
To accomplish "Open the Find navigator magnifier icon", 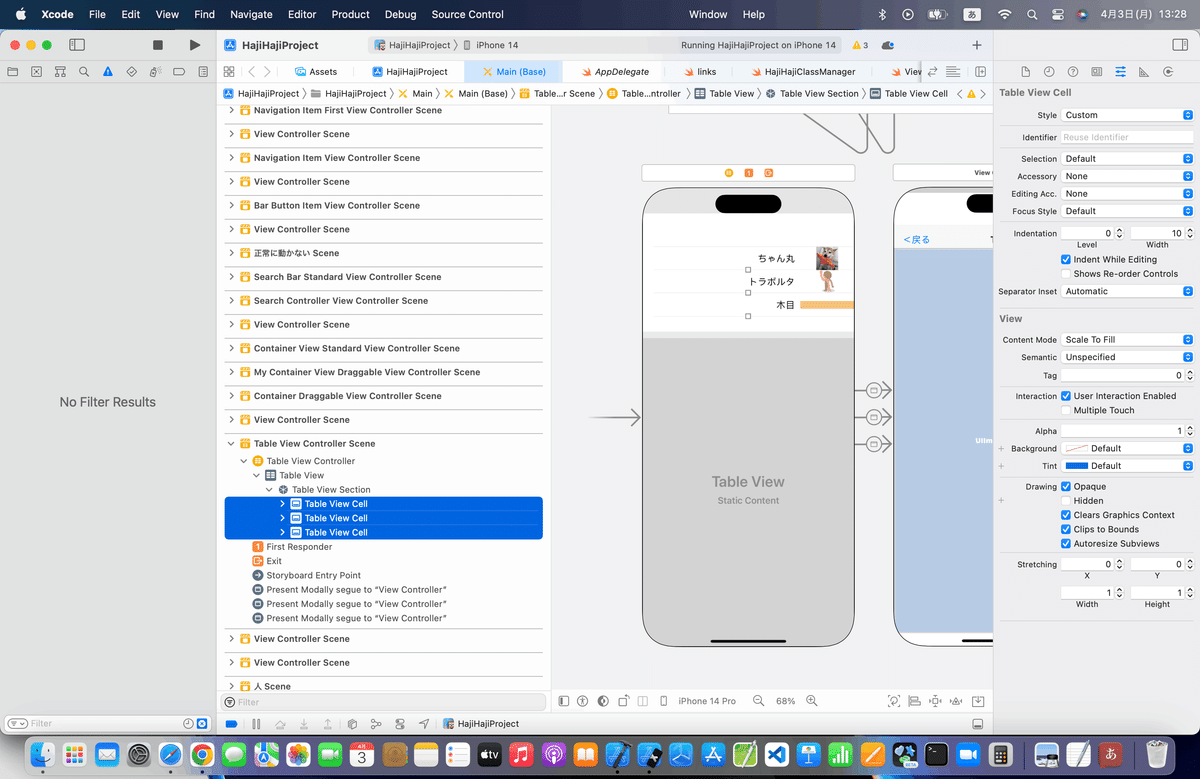I will pos(84,72).
